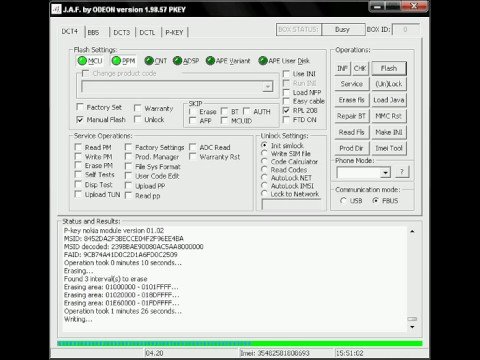Open the P-KEY tab
This screenshot has width=480, height=360.
coord(174,32)
